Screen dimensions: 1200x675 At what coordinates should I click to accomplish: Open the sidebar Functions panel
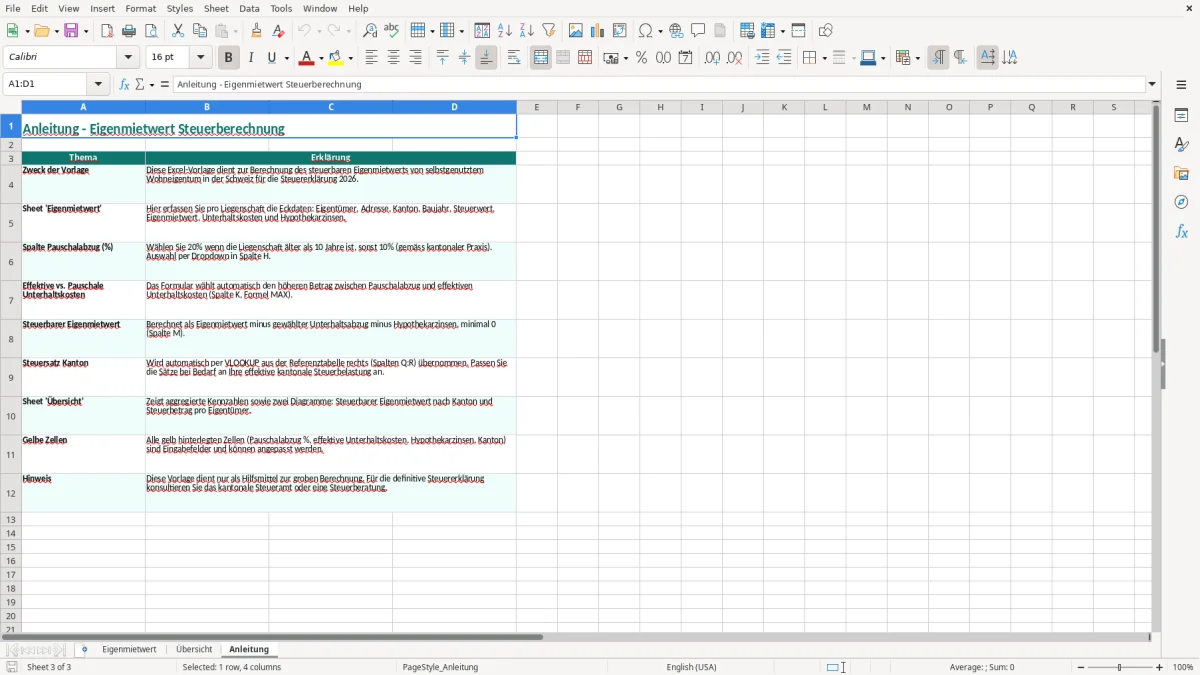point(1181,231)
